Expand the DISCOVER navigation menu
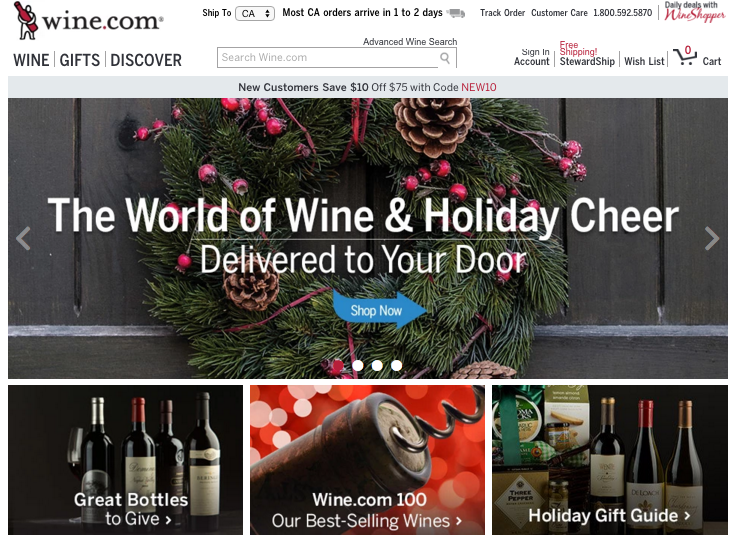This screenshot has height=538, width=735. pyautogui.click(x=146, y=60)
